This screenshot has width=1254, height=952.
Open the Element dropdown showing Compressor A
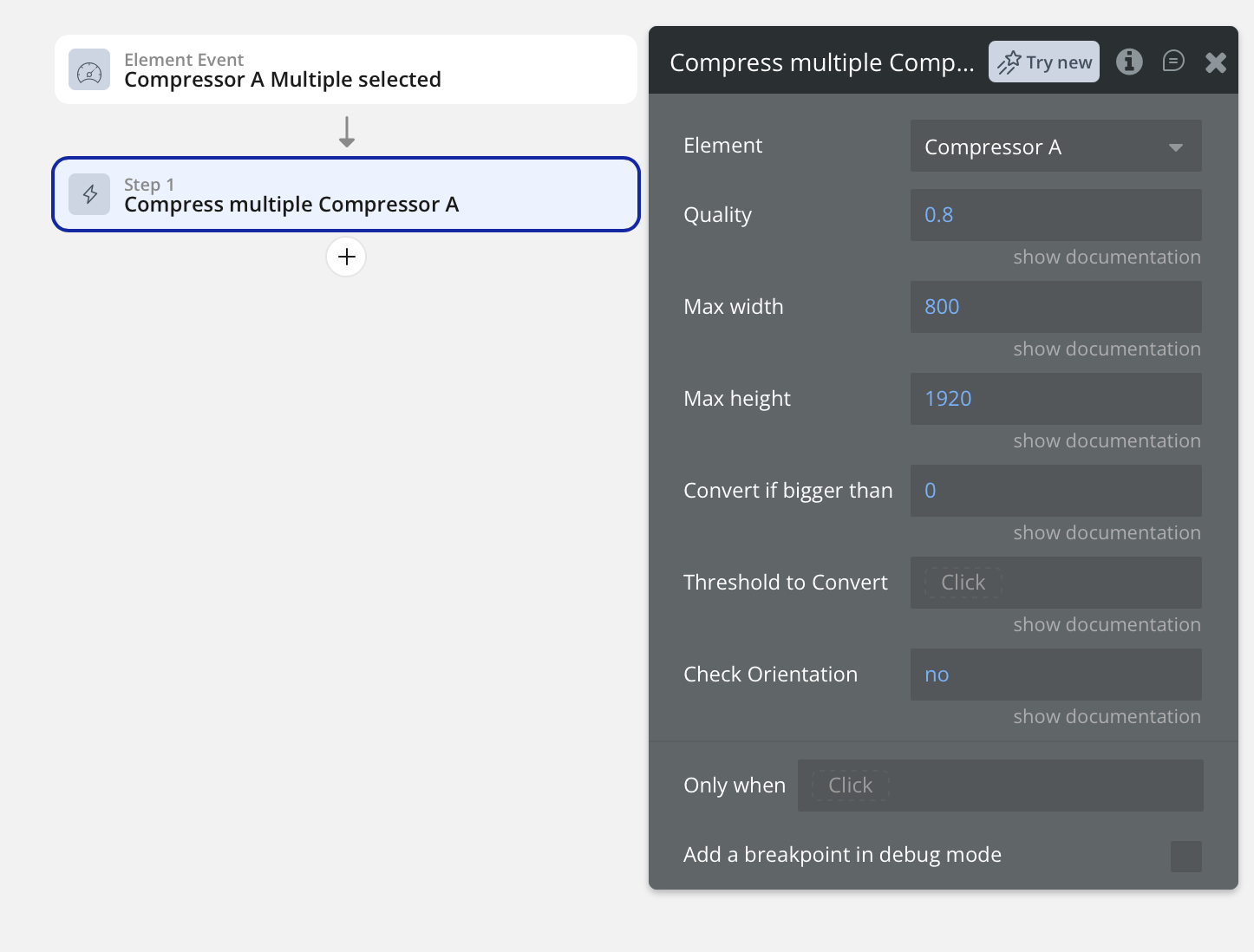[1055, 147]
